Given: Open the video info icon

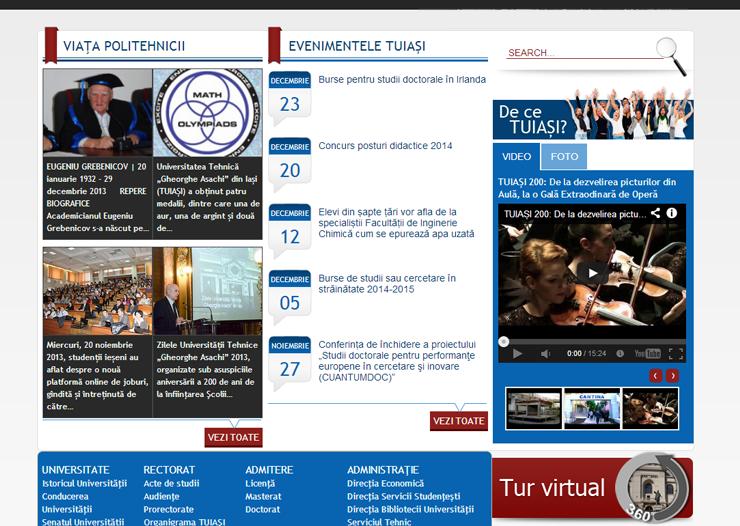Looking at the screenshot, I should [672, 213].
